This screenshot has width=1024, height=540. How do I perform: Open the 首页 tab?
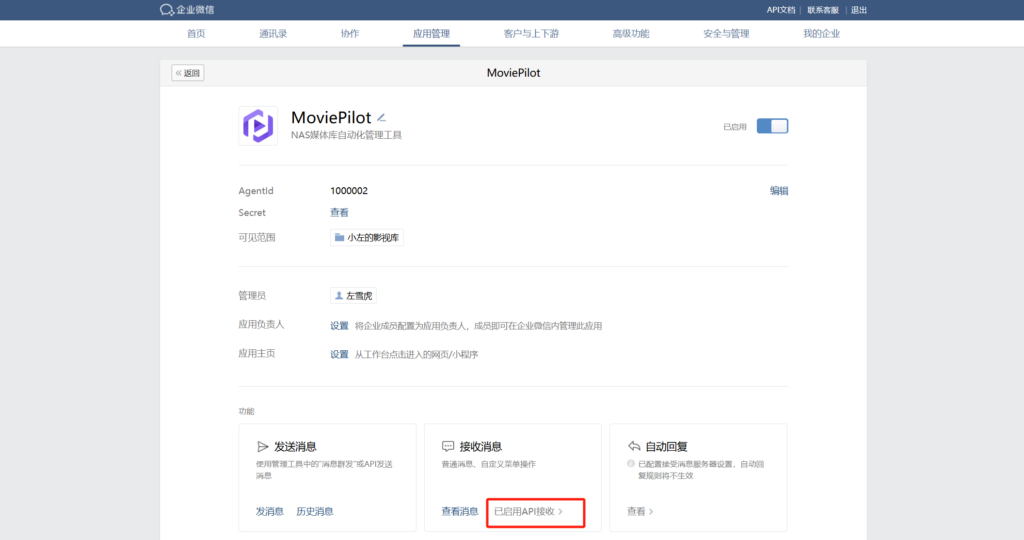tap(196, 33)
